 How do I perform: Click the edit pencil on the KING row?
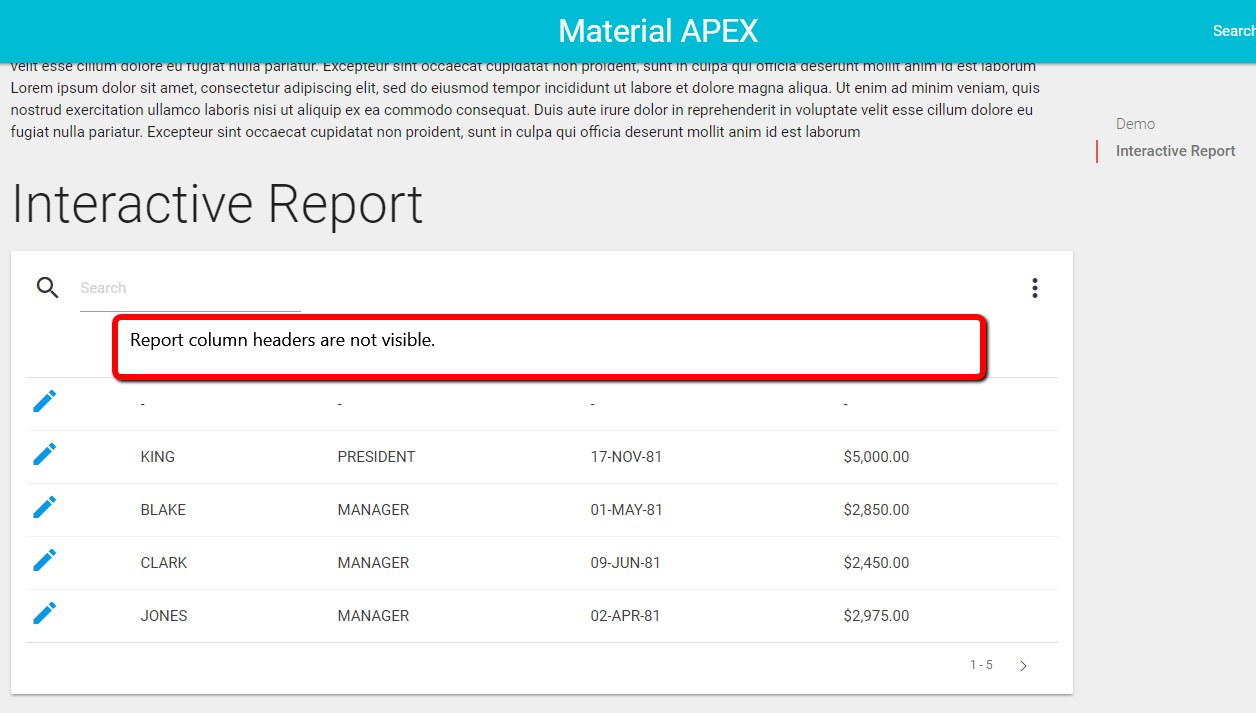[x=44, y=453]
